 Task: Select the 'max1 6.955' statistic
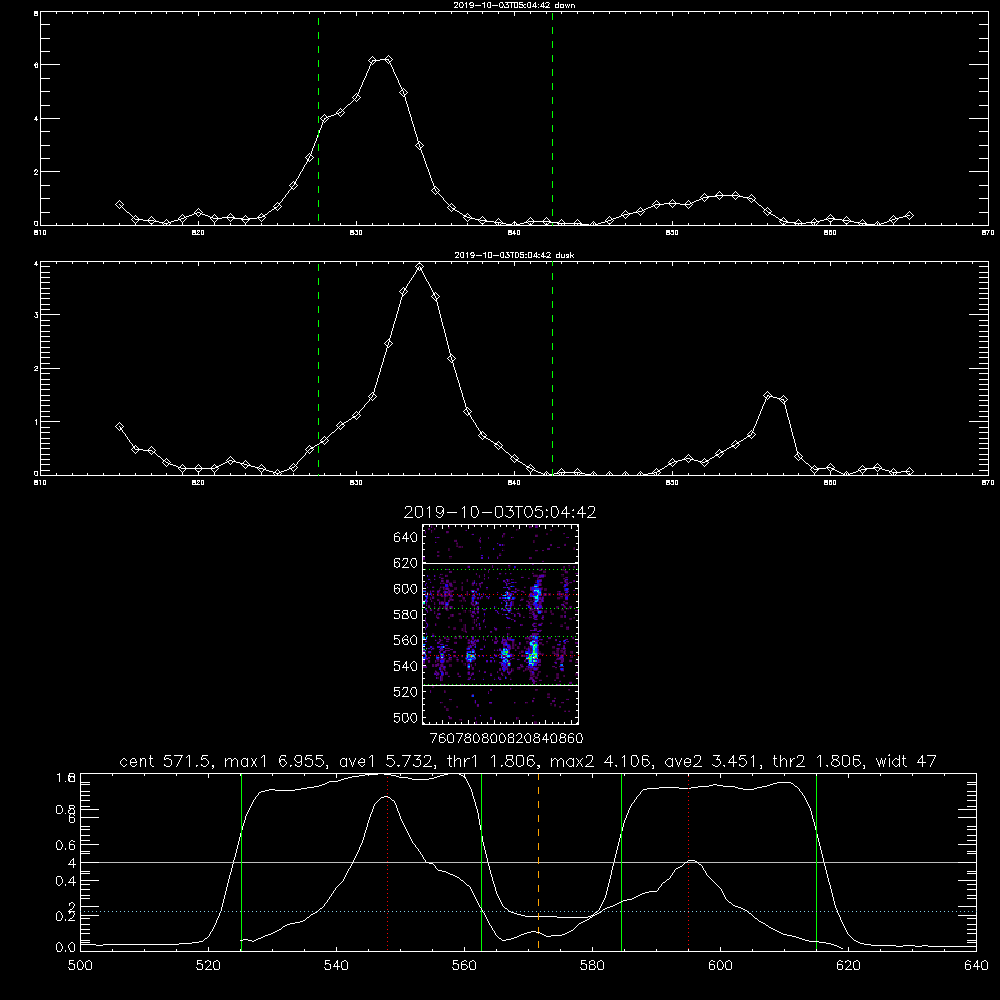pos(274,761)
